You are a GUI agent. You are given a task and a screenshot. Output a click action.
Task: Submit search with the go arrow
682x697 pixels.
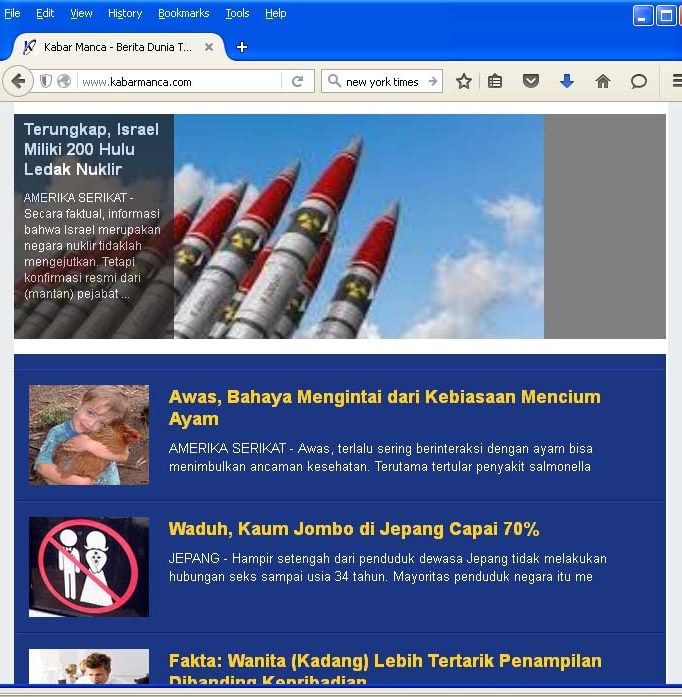pos(433,81)
